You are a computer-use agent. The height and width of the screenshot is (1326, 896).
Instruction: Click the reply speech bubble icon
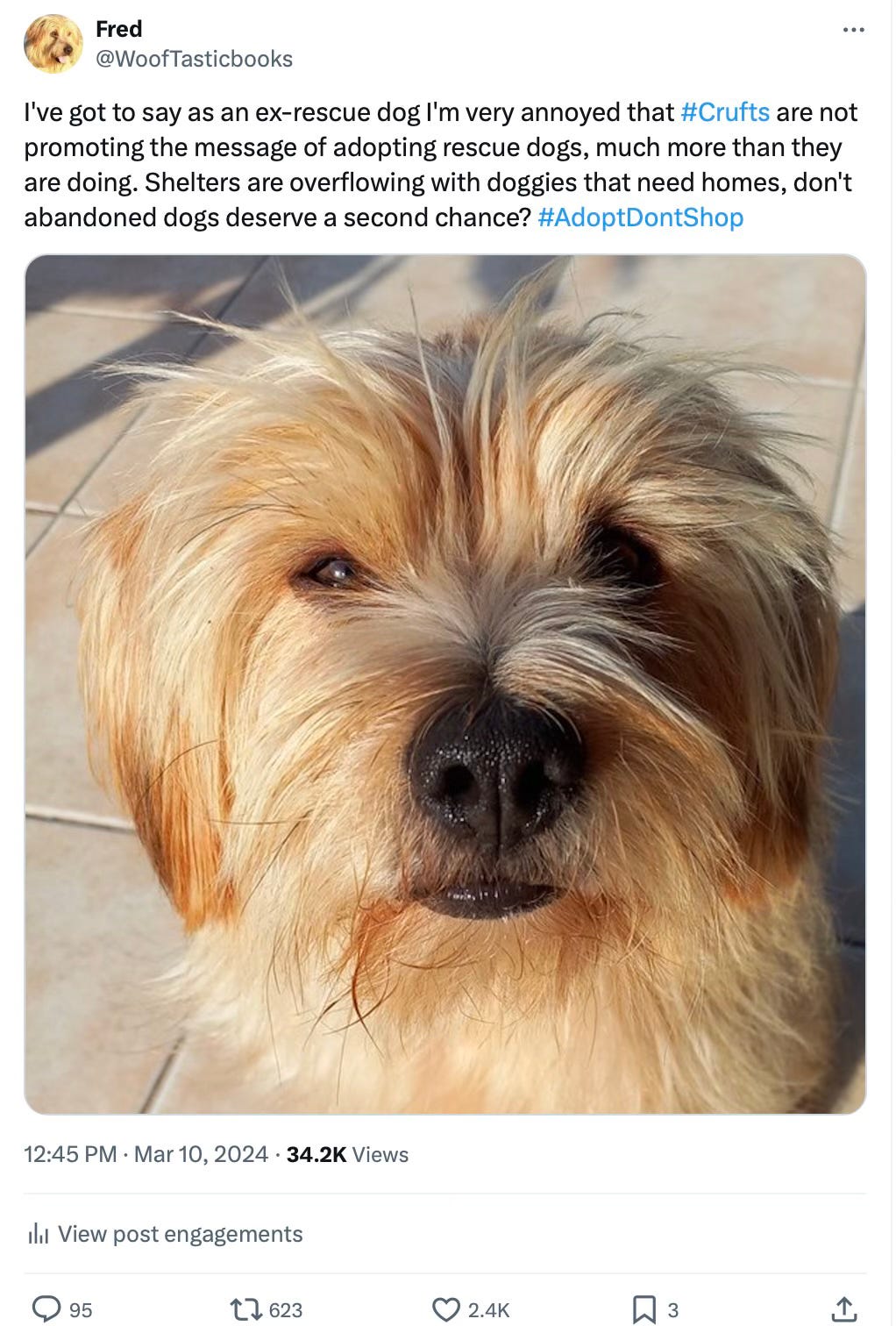tap(46, 1309)
